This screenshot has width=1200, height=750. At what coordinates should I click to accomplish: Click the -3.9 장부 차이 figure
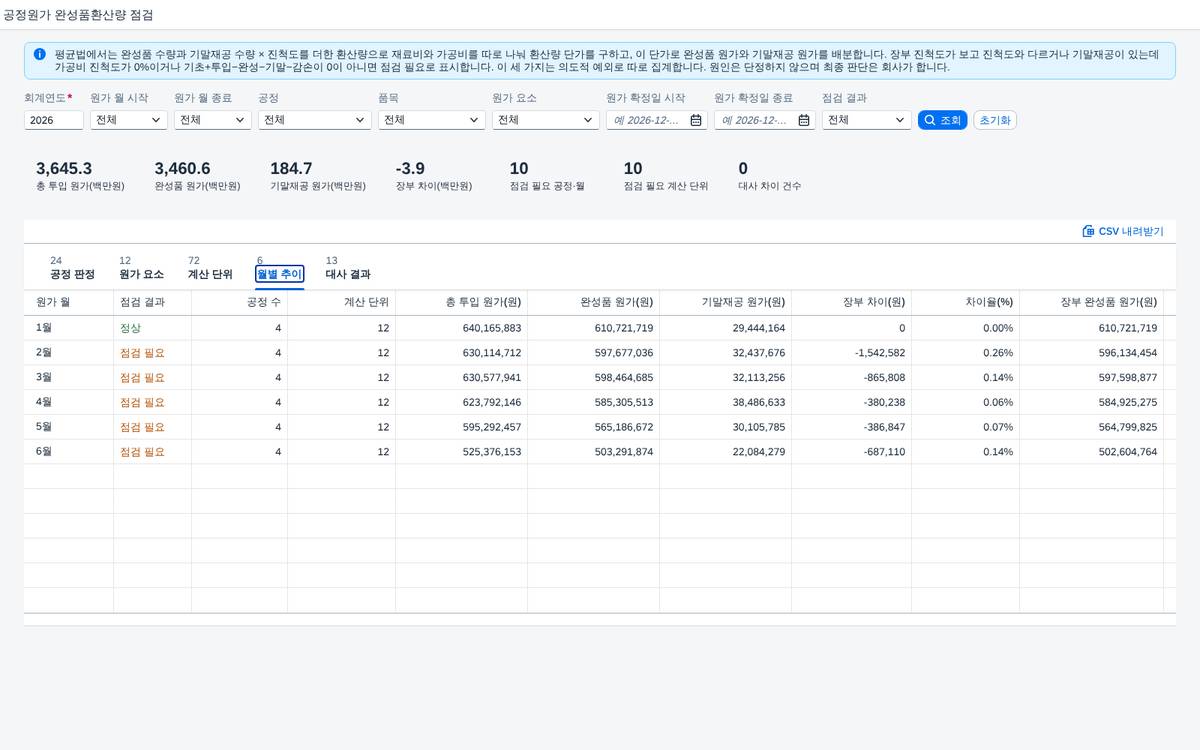click(x=410, y=168)
